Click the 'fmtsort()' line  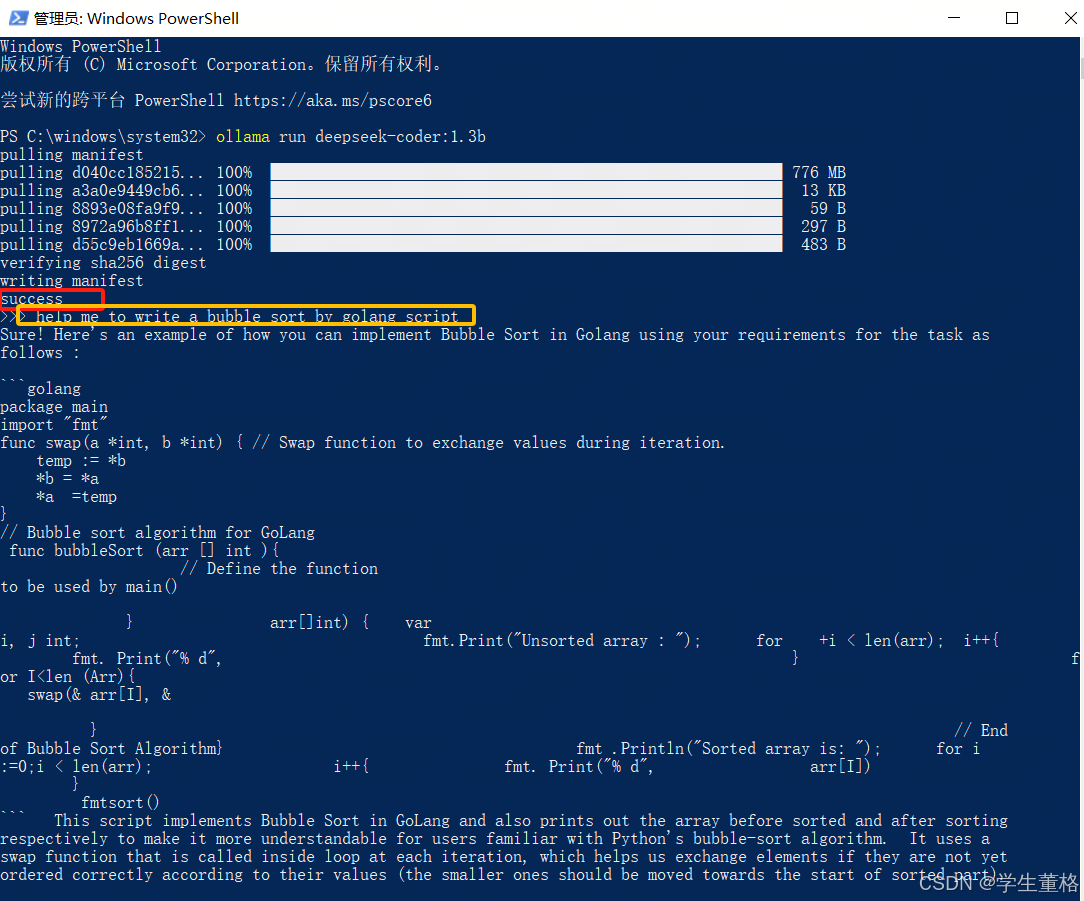coord(120,802)
